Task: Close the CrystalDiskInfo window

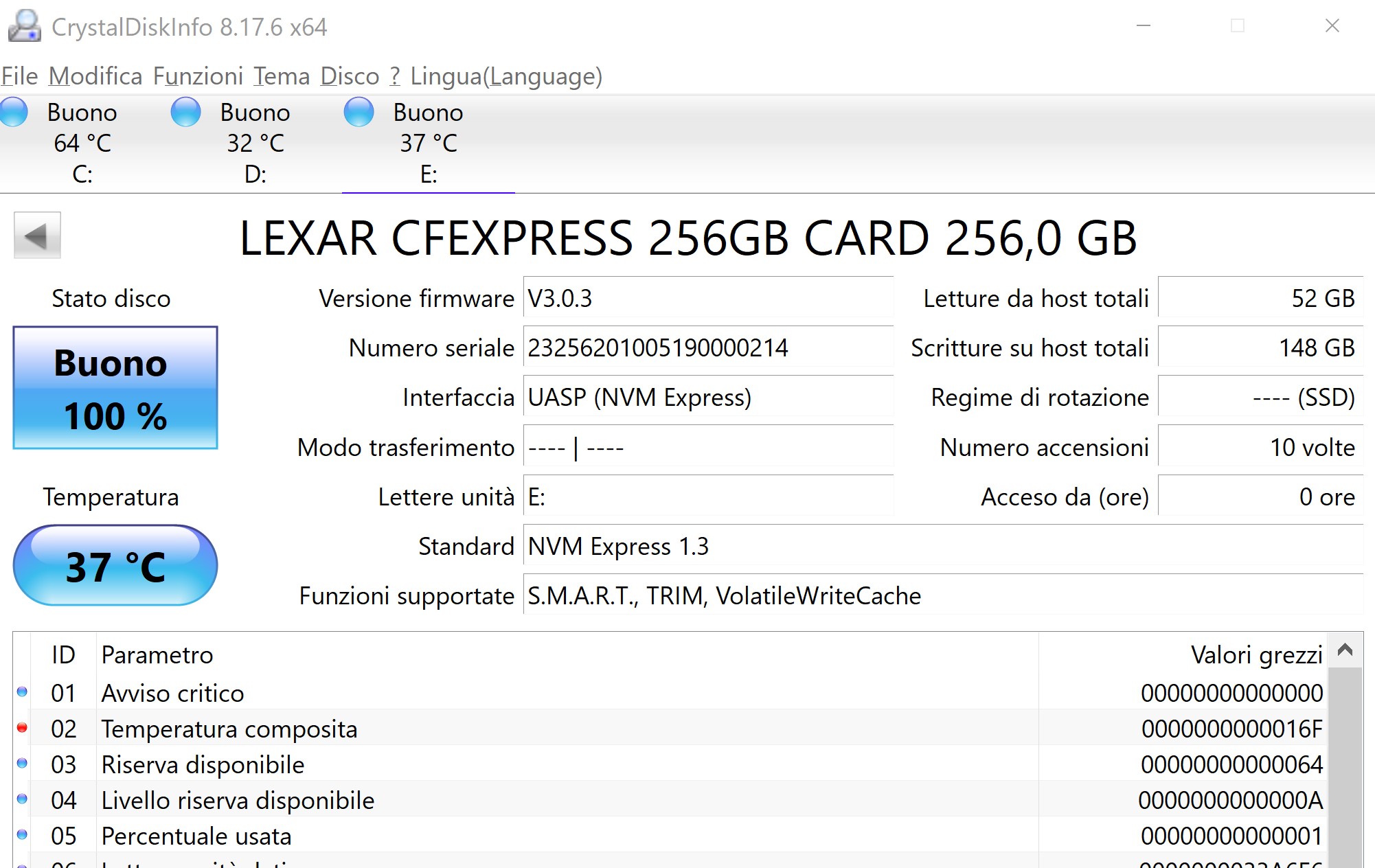Action: 1332,26
